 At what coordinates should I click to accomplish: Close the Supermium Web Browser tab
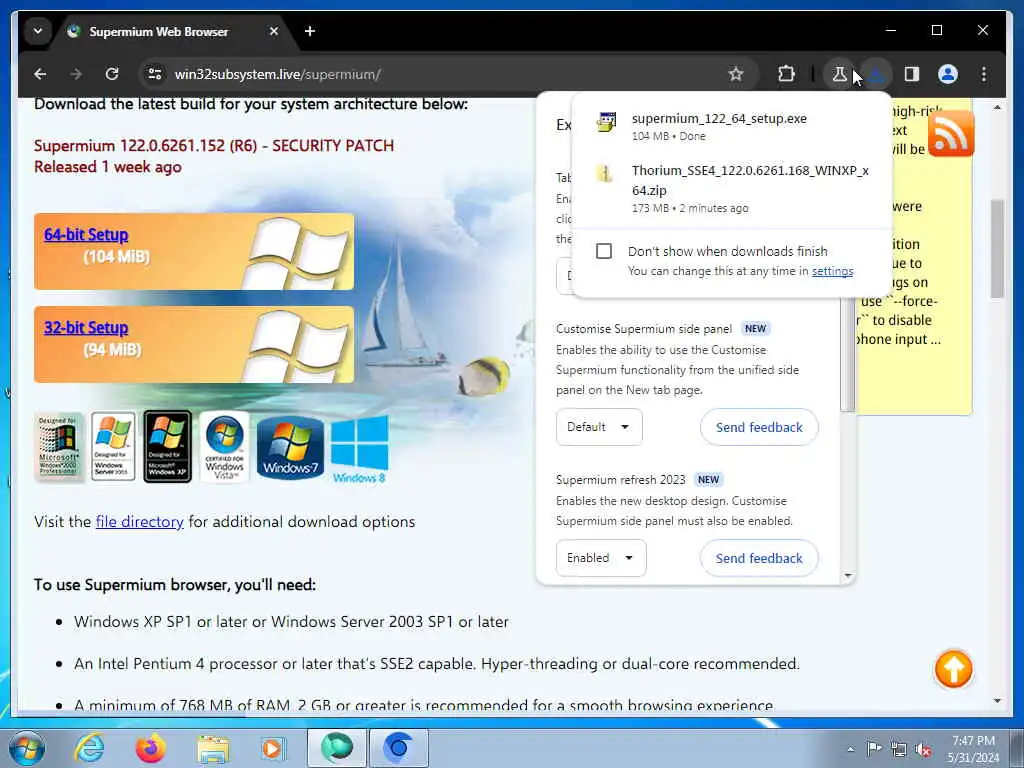(274, 31)
